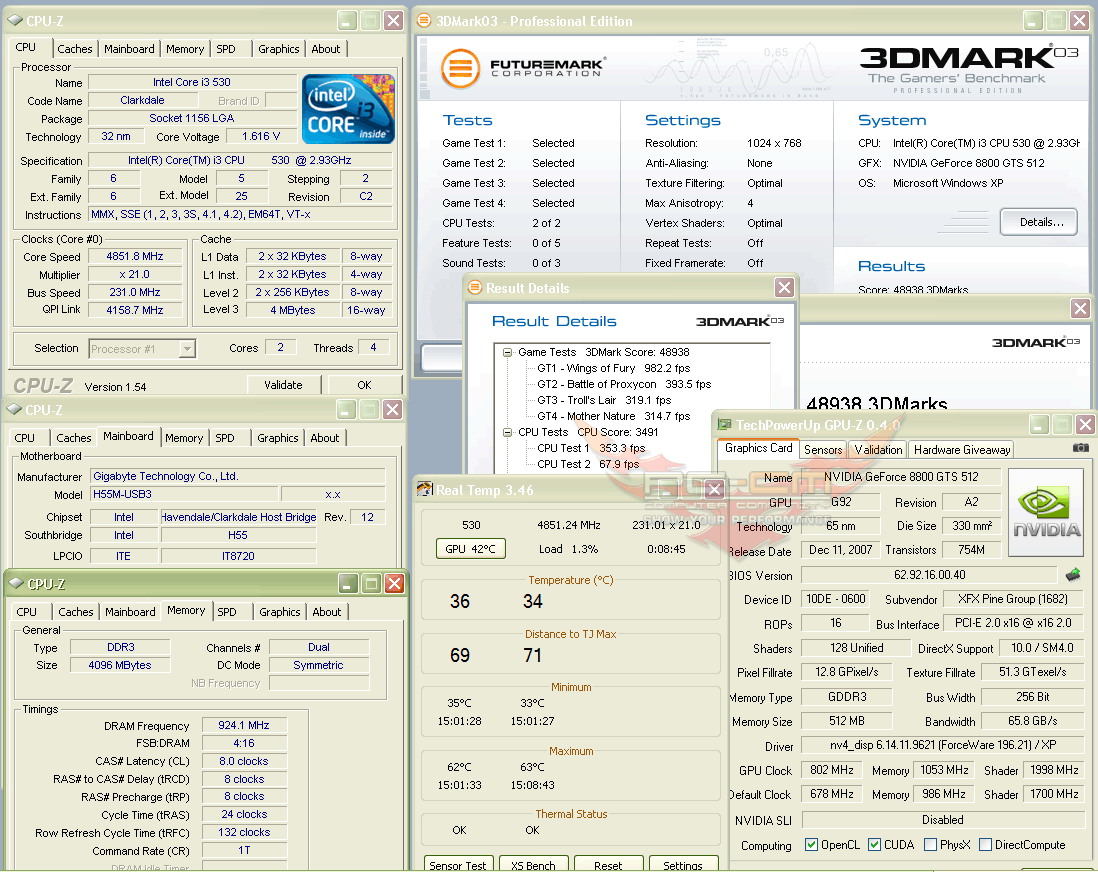1098x872 pixels.
Task: Click the Subvendor XFX Pine Group field
Action: click(x=1013, y=600)
